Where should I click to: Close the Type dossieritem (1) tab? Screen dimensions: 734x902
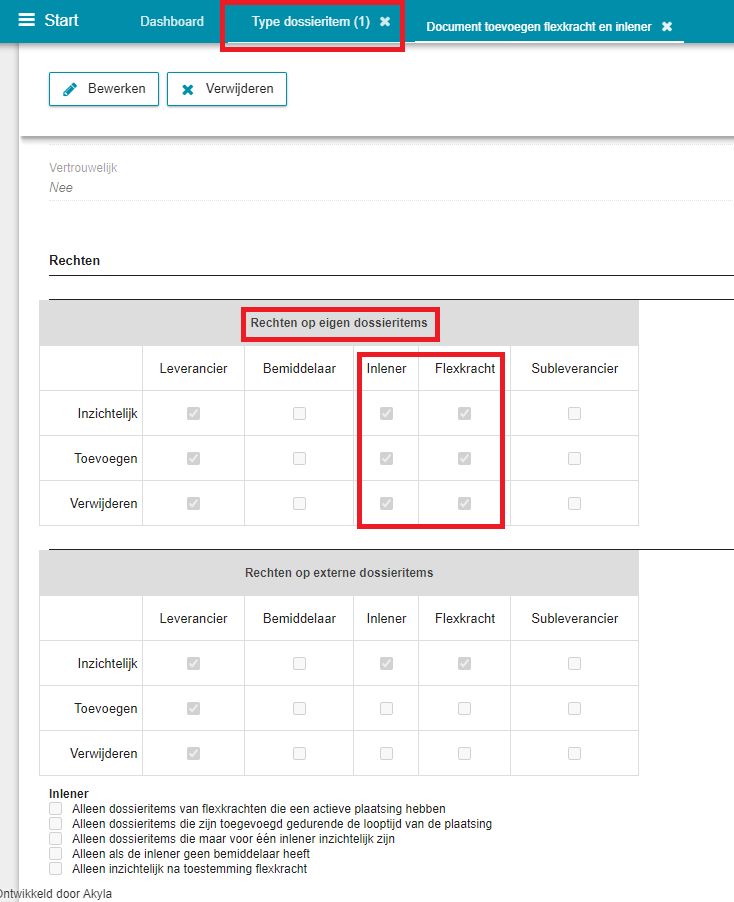click(x=385, y=22)
